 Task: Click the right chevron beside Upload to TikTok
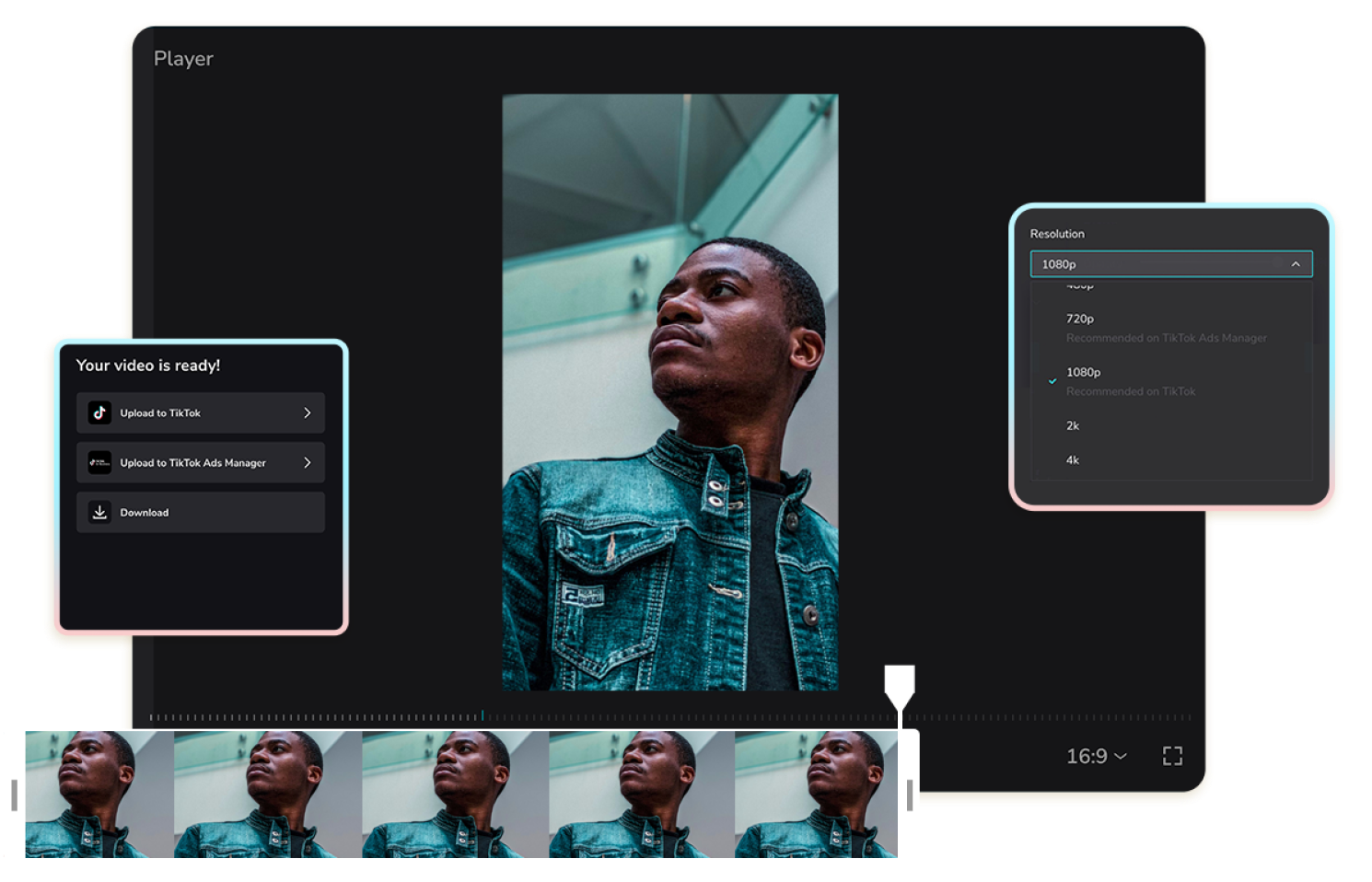(x=308, y=412)
